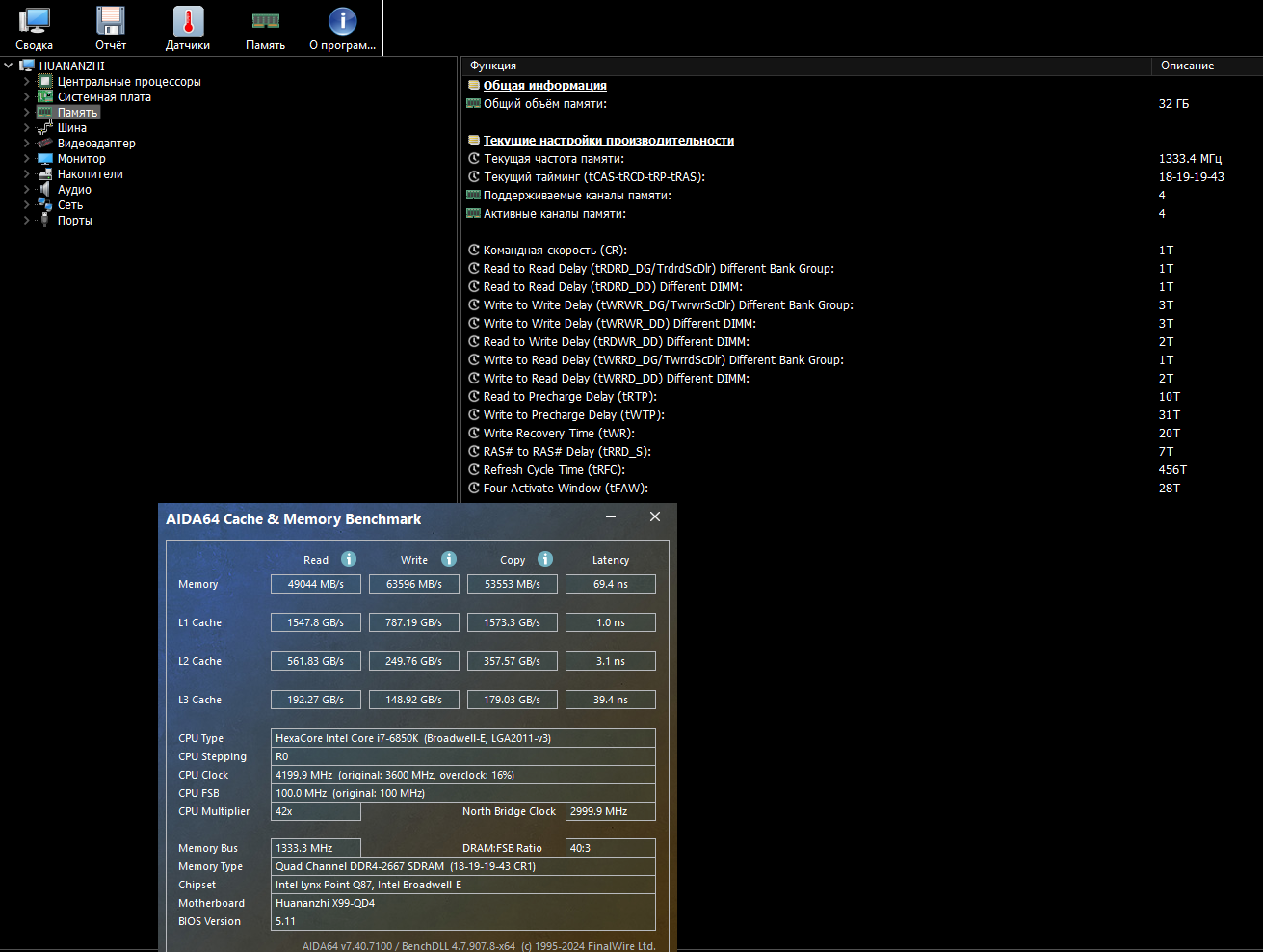Click the icon beside Поддерживаемые каналы памяти
The image size is (1263, 952).
pyautogui.click(x=474, y=196)
